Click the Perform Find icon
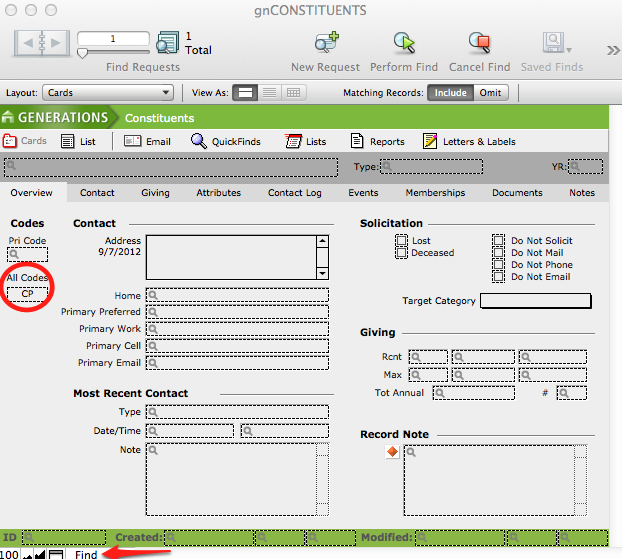 [404, 43]
